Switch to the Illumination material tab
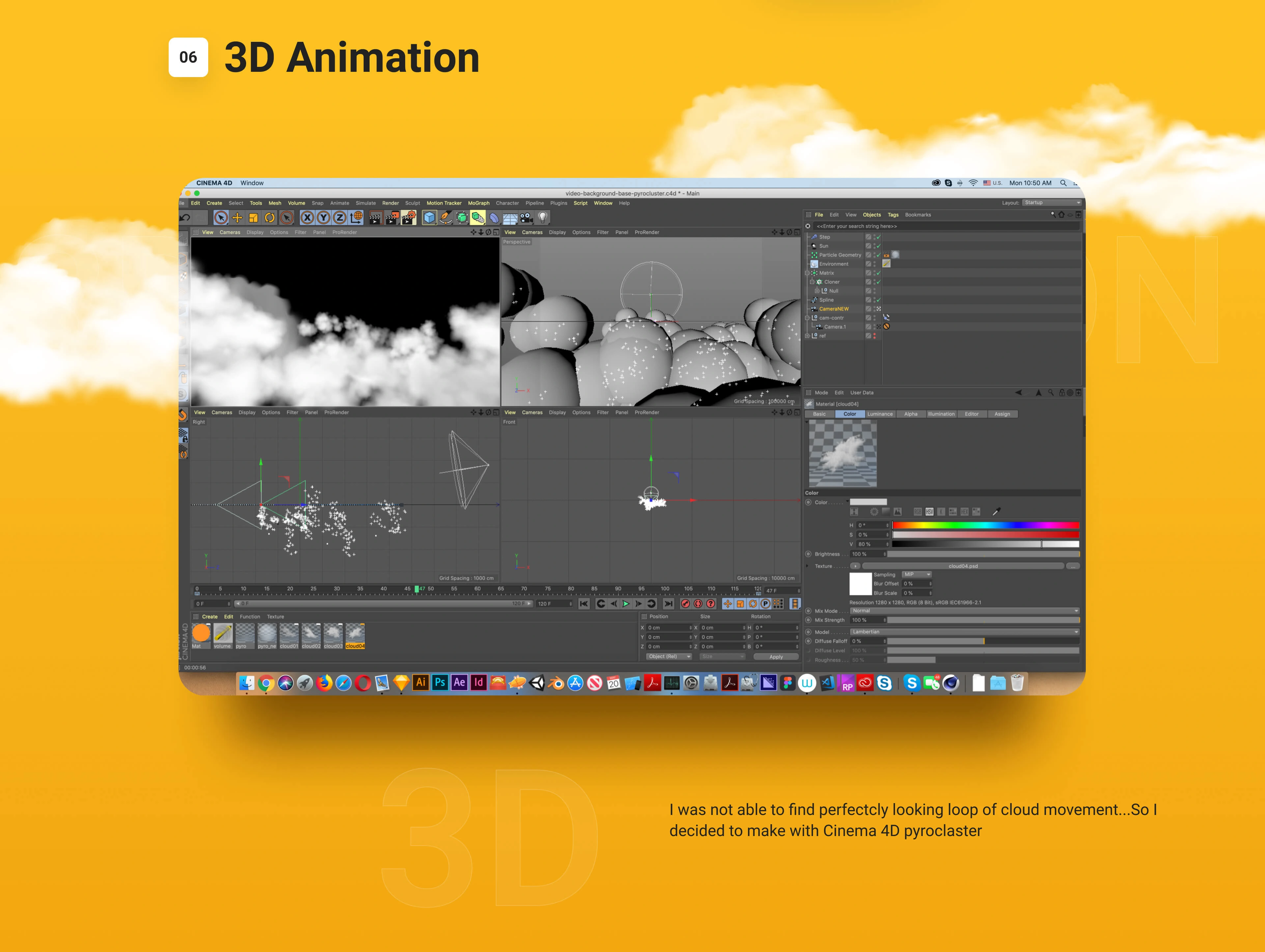 coord(941,414)
